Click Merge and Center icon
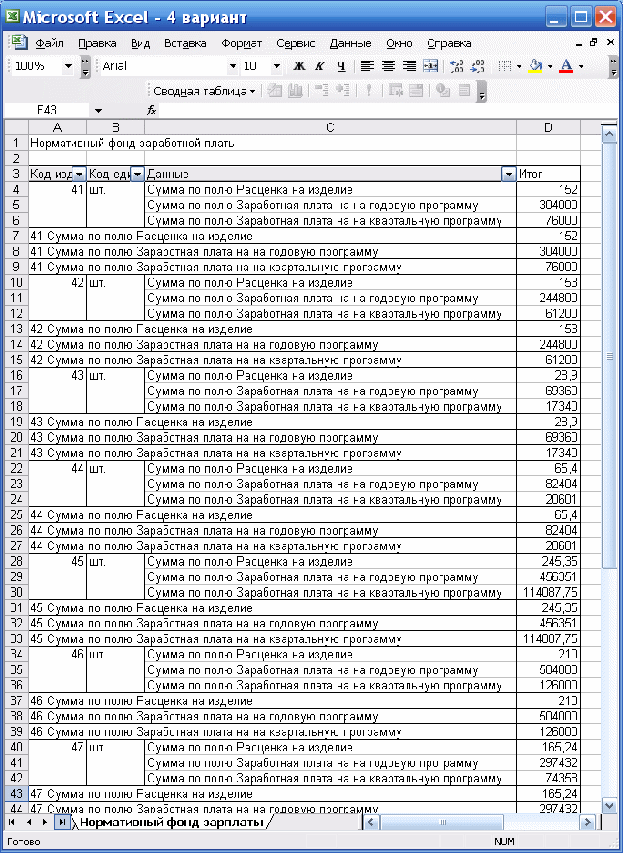Screen dimensions: 624x854 click(x=431, y=66)
